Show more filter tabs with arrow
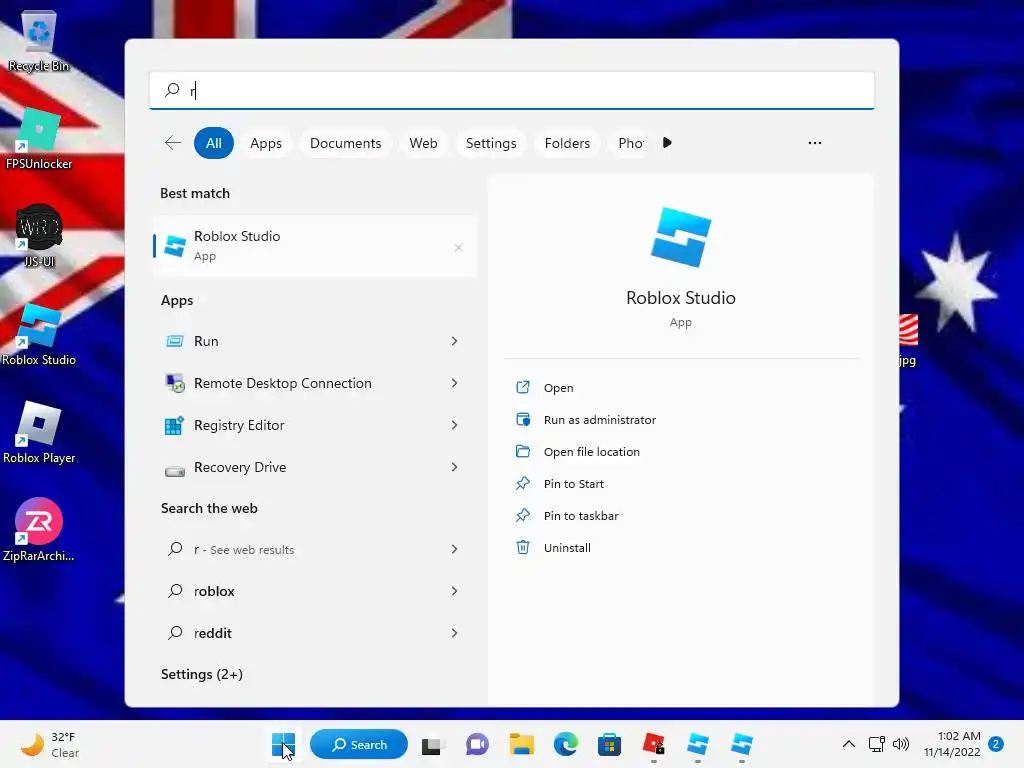Image resolution: width=1024 pixels, height=768 pixels. point(667,143)
